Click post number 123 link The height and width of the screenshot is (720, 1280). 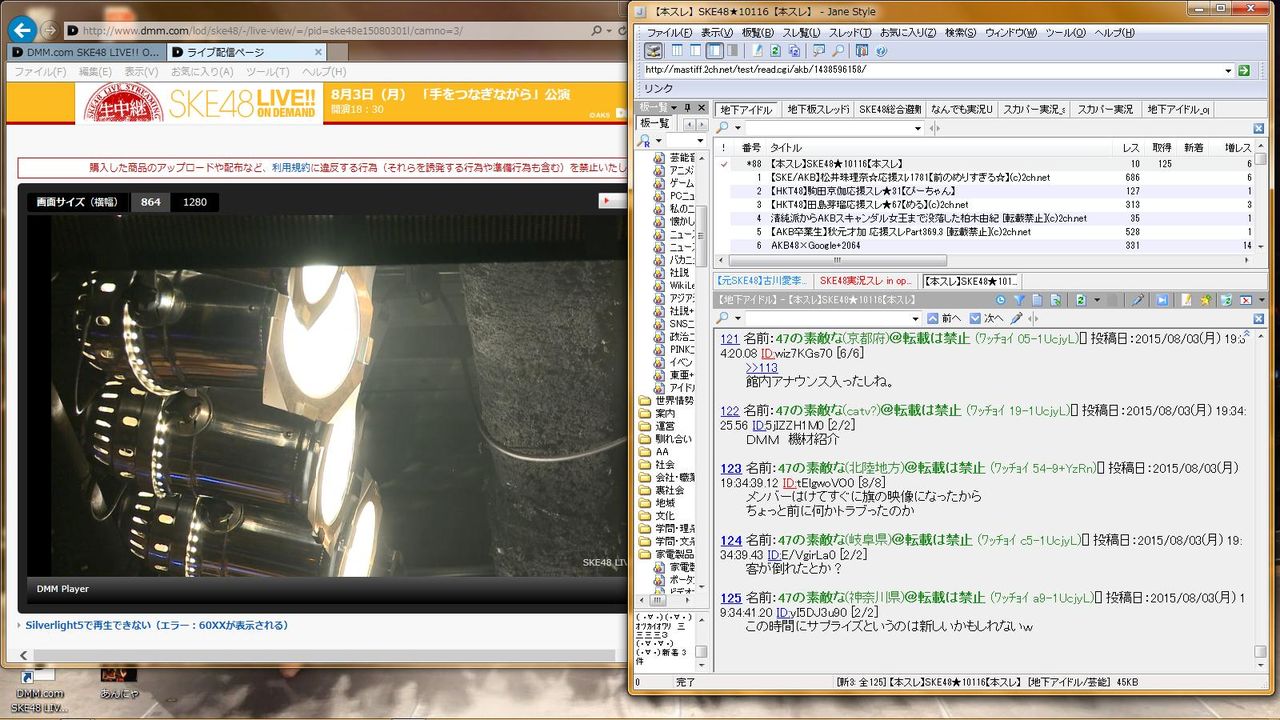(730, 468)
